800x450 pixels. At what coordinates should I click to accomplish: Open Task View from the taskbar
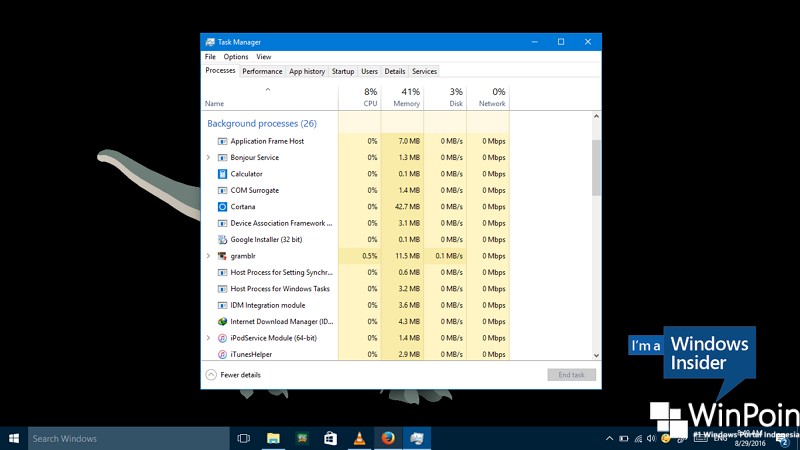(x=244, y=438)
